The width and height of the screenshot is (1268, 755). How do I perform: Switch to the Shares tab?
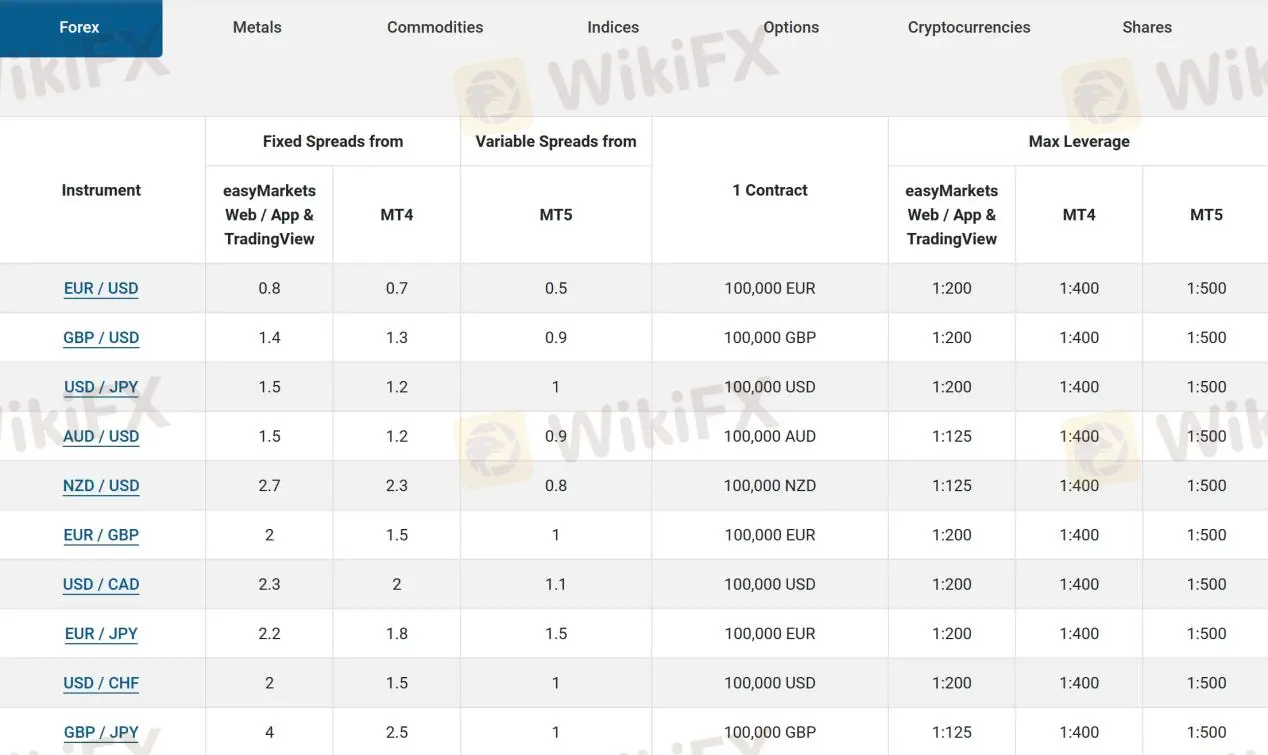pos(1147,28)
